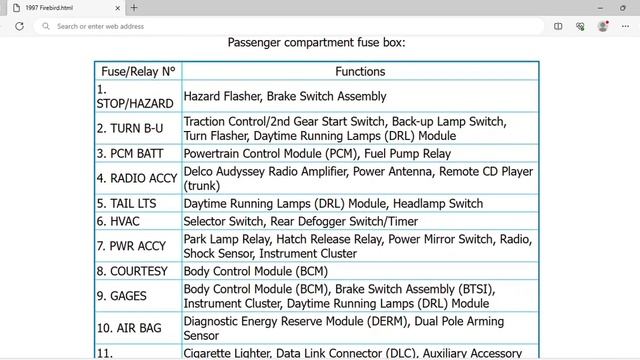Viewport: 640px width, 360px height.
Task: Click the search magnifier icon in address bar
Action: coord(46,26)
